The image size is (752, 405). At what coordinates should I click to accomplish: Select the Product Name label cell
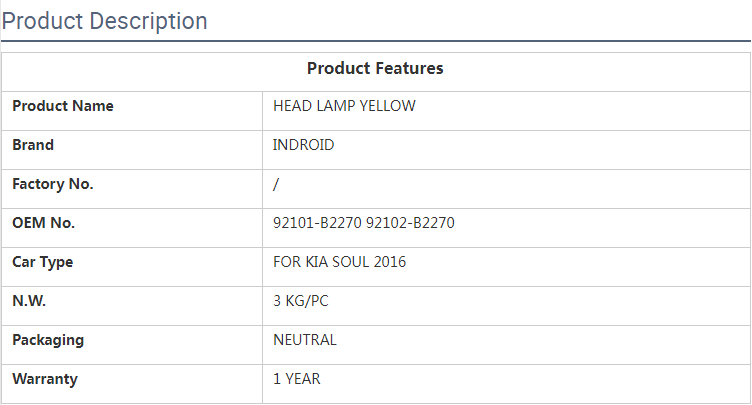click(x=63, y=106)
